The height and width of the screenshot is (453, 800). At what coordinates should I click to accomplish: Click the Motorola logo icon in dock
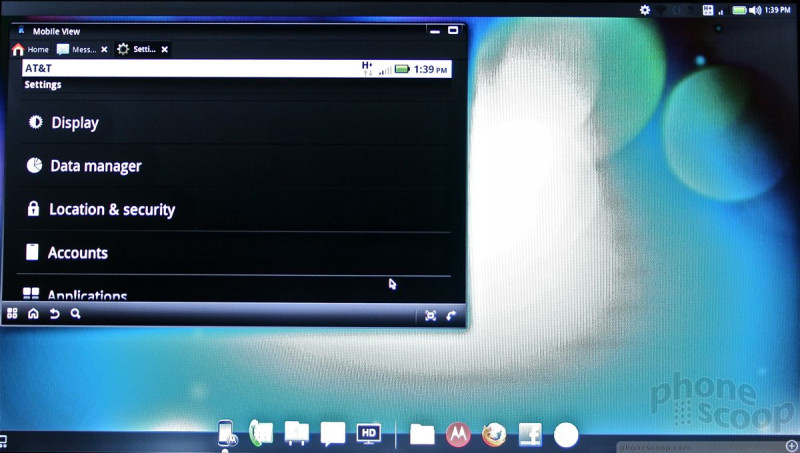458,435
